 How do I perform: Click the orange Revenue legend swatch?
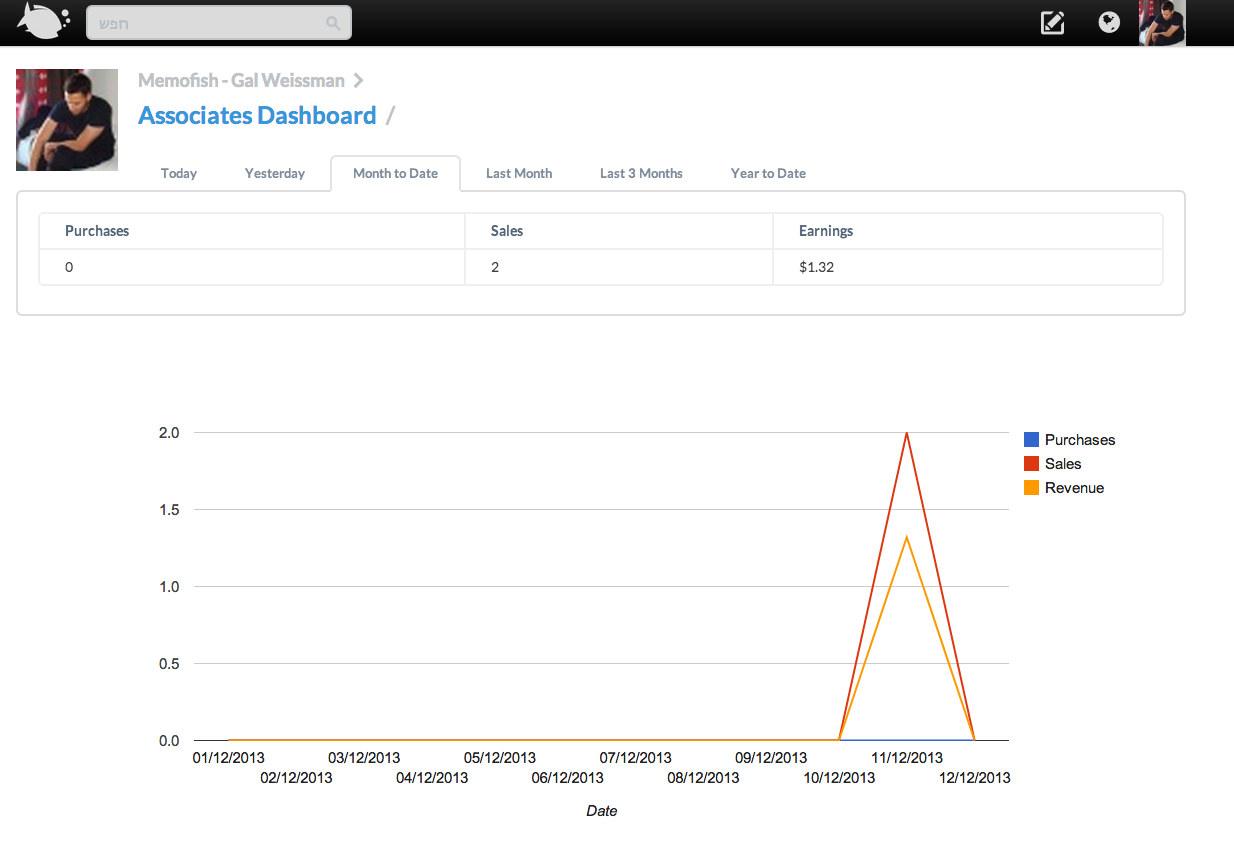click(x=1031, y=488)
